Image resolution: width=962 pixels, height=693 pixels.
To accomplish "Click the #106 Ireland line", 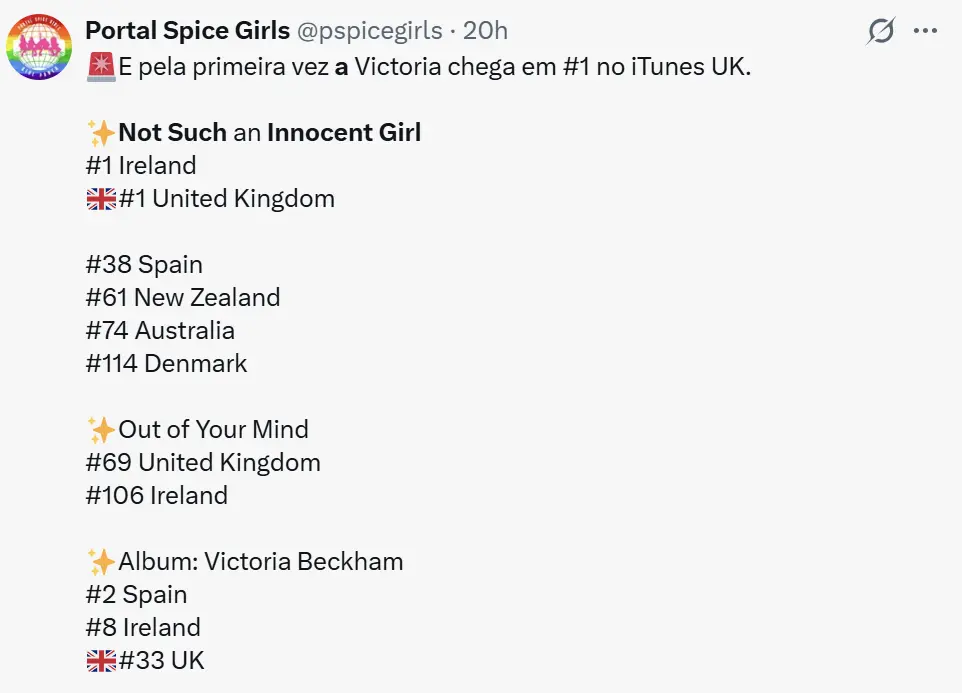I will (156, 496).
